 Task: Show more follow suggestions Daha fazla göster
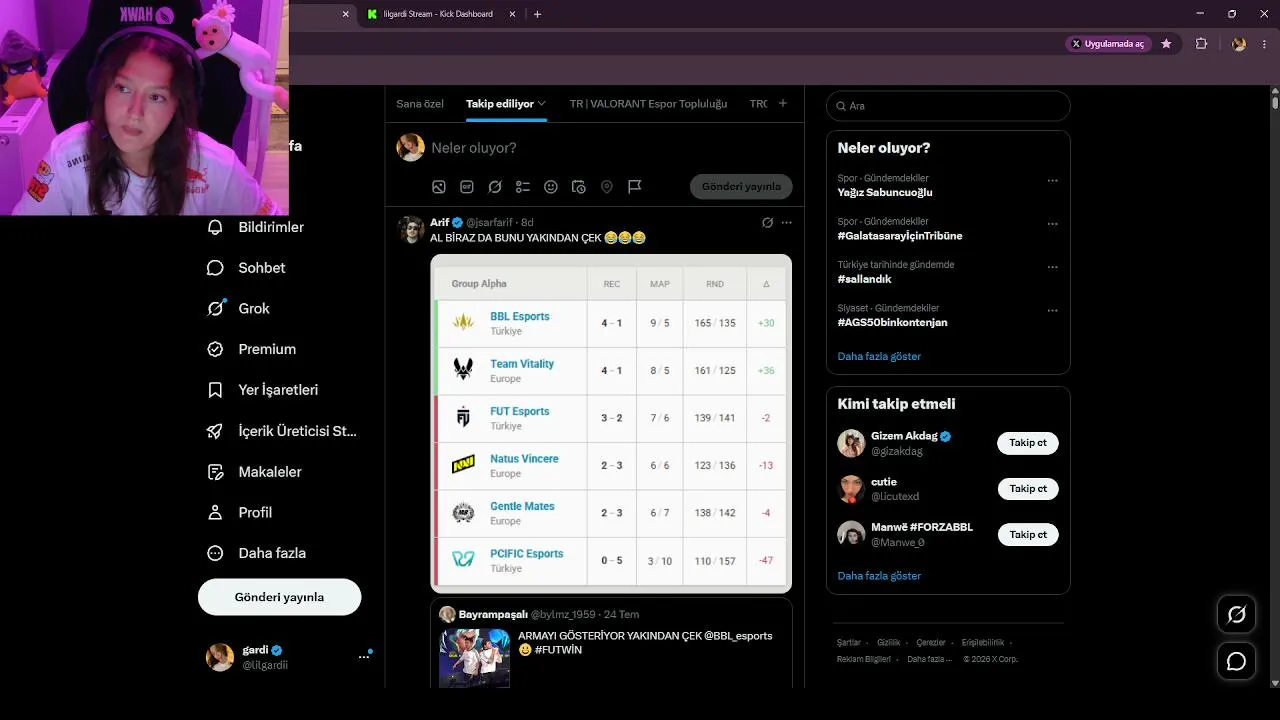click(879, 576)
